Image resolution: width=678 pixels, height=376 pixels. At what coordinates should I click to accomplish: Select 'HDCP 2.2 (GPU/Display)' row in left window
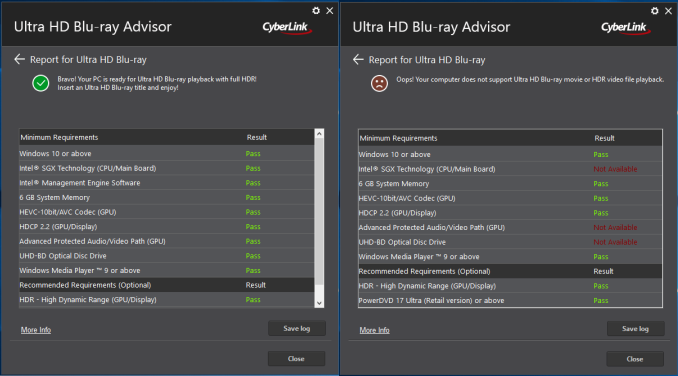tap(166, 226)
